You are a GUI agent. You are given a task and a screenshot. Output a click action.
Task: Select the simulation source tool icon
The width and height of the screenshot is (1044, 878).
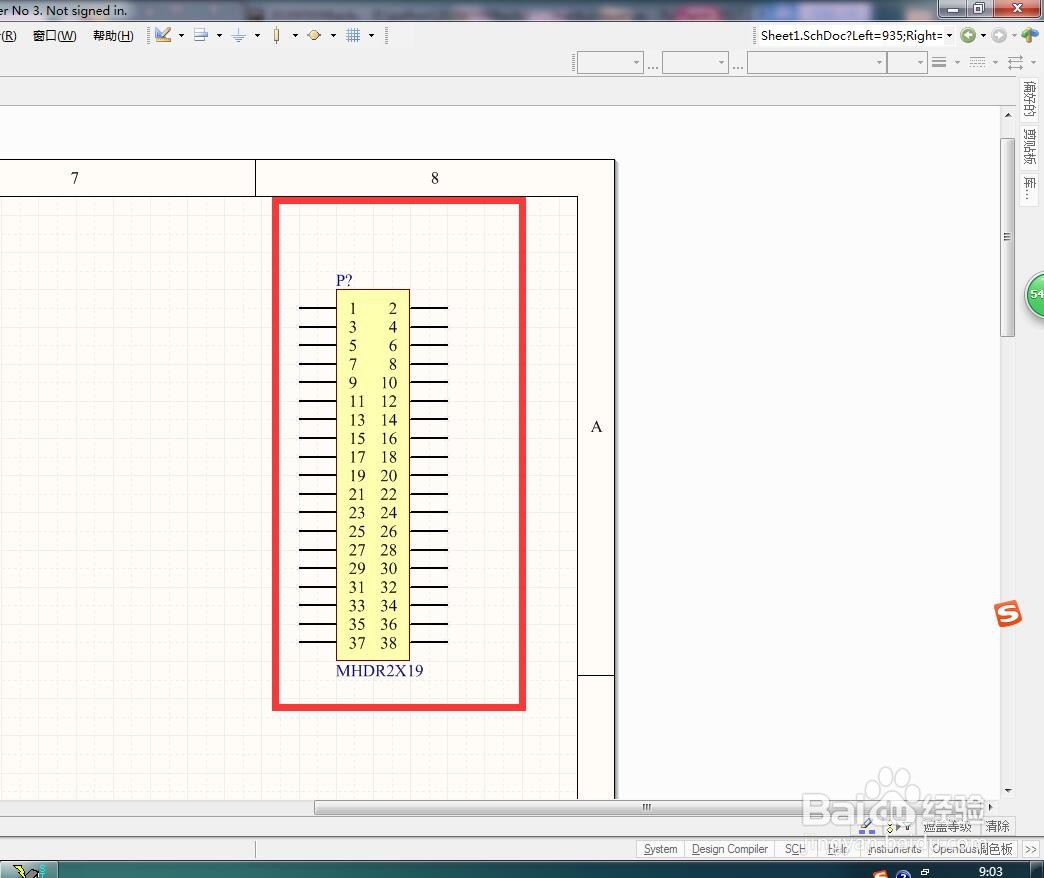(314, 35)
